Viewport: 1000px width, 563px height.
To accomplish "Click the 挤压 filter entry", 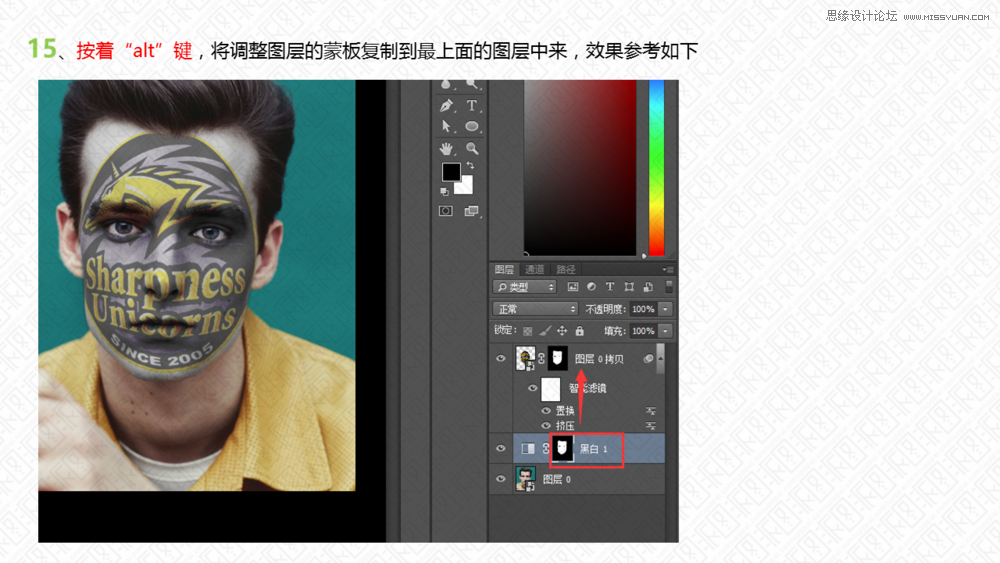I will pos(565,425).
